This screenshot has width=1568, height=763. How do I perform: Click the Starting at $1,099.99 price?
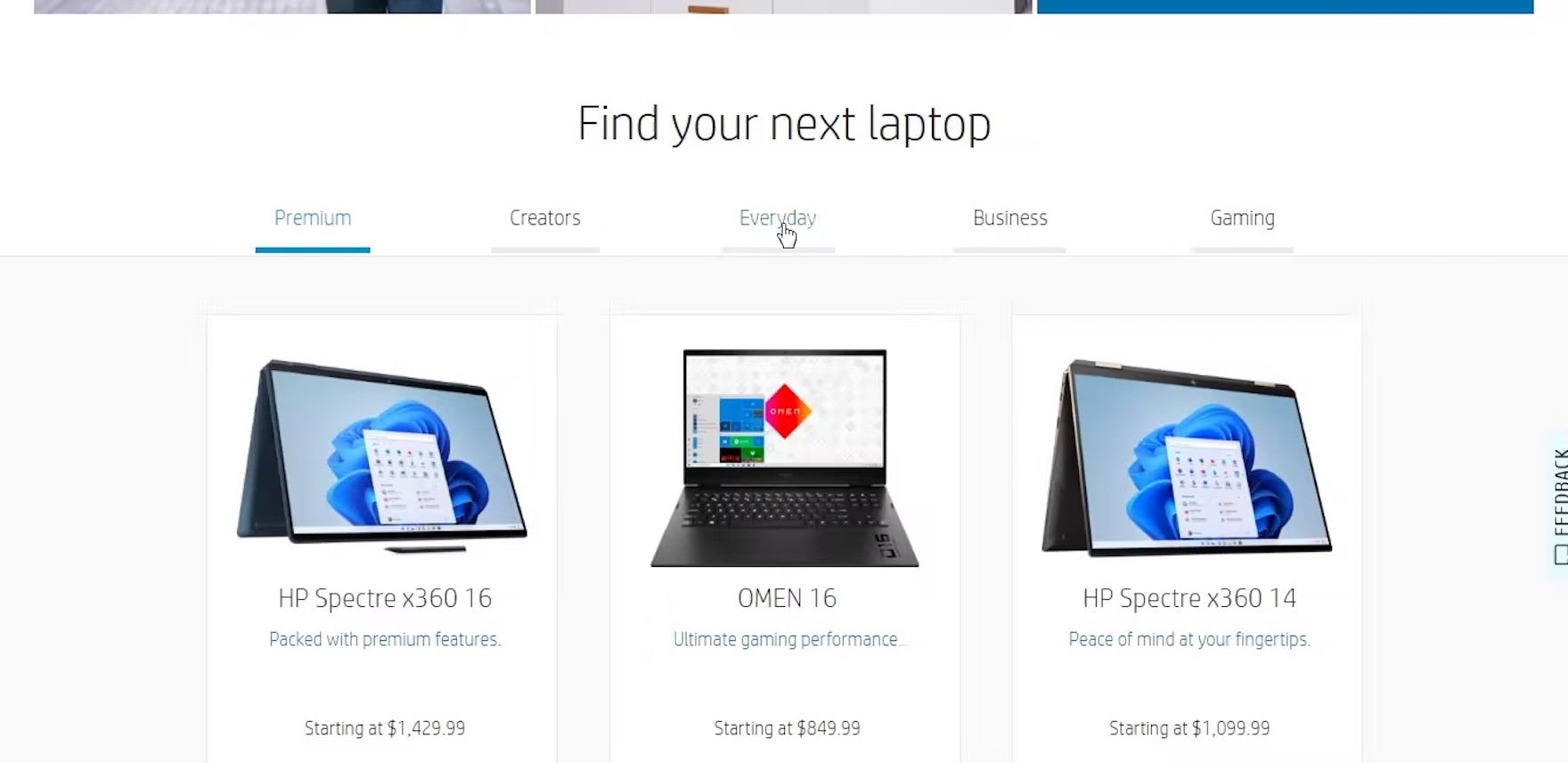[1189, 728]
